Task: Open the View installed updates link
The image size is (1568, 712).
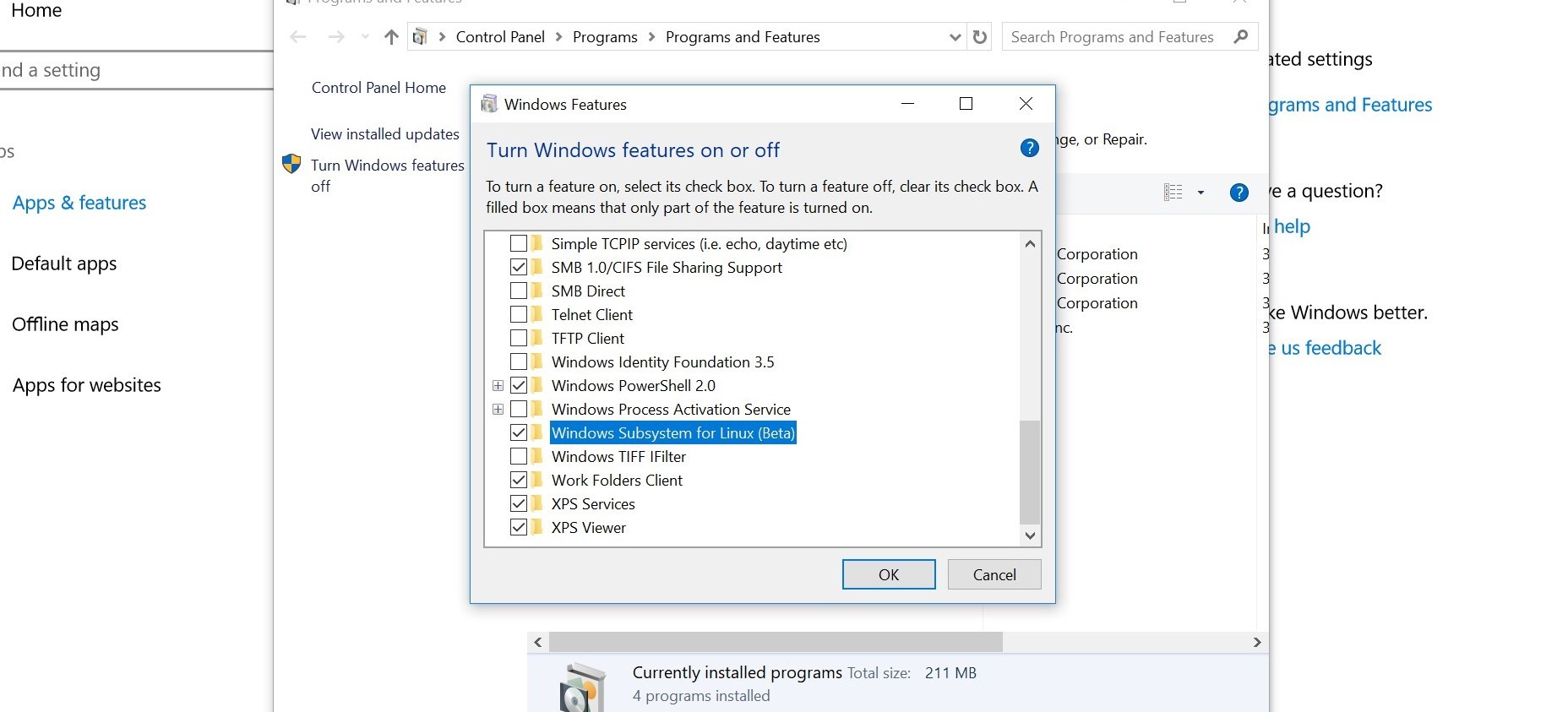Action: (384, 134)
